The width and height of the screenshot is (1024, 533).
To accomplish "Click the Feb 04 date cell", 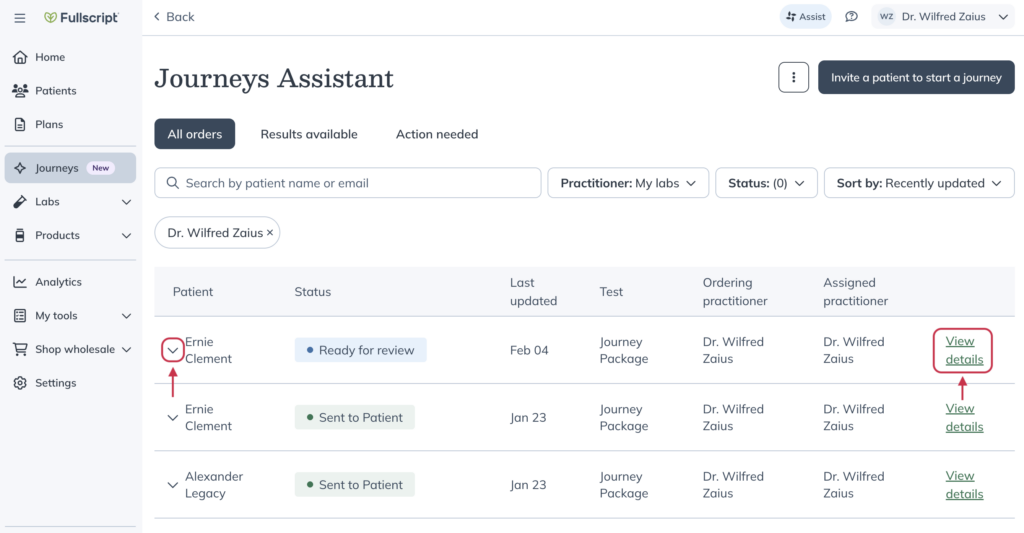I will pos(529,350).
